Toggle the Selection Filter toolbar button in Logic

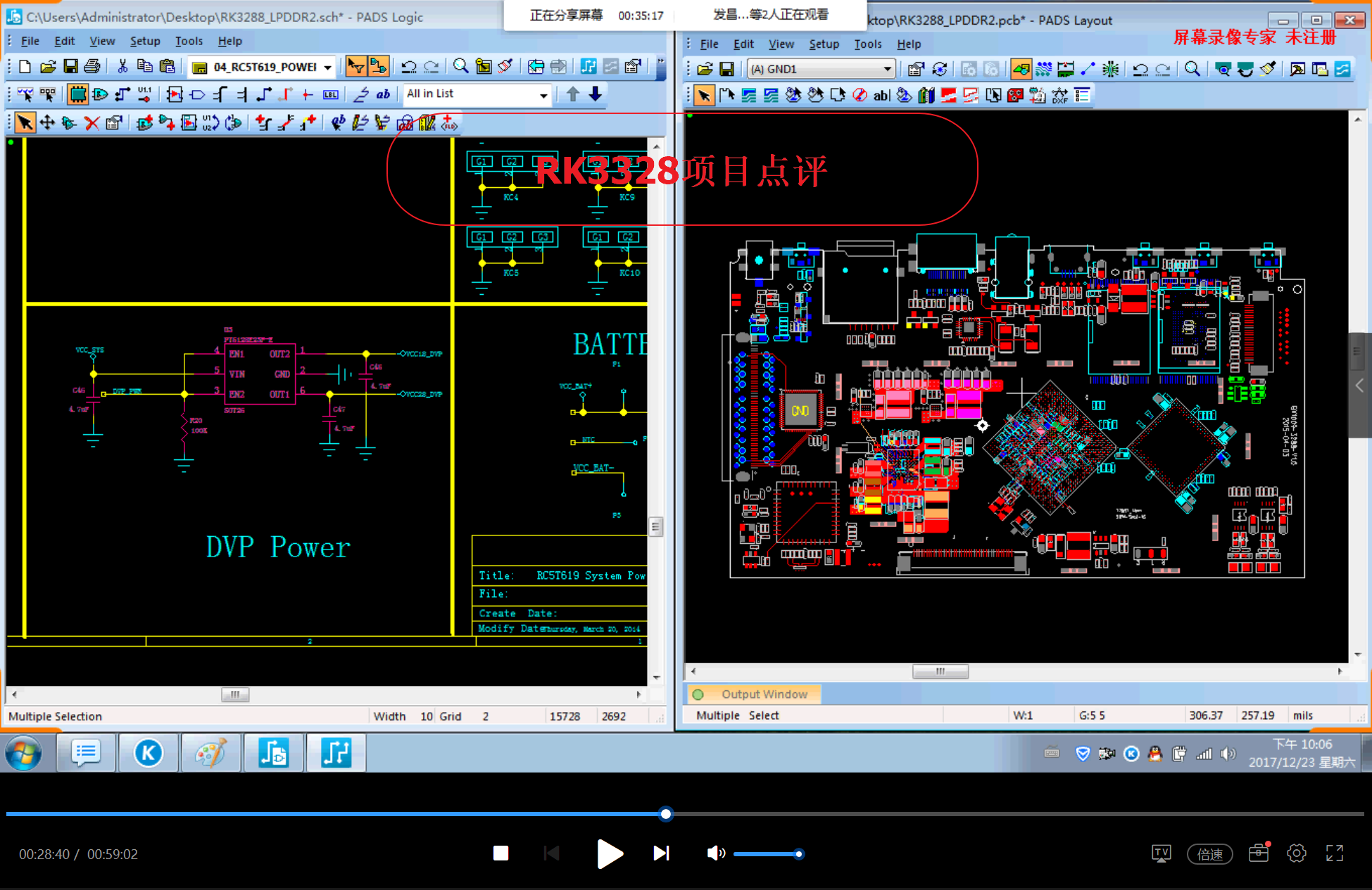tap(356, 67)
